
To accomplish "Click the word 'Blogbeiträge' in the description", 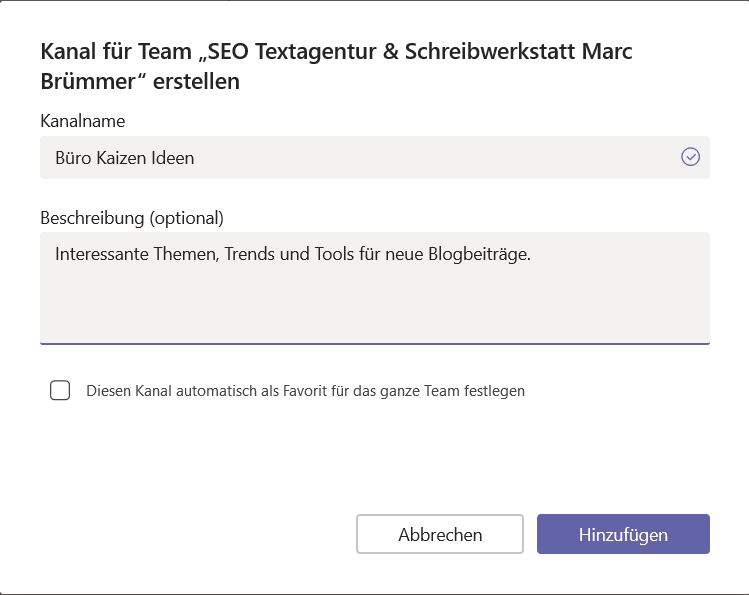I will tap(479, 254).
